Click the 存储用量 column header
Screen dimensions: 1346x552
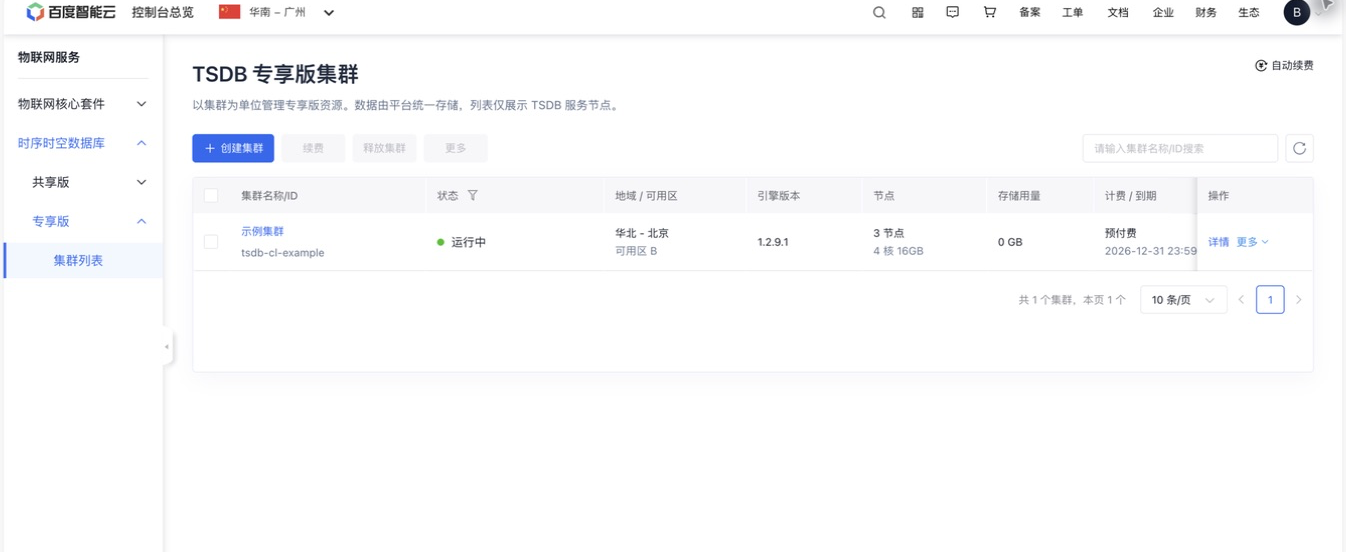point(1019,196)
